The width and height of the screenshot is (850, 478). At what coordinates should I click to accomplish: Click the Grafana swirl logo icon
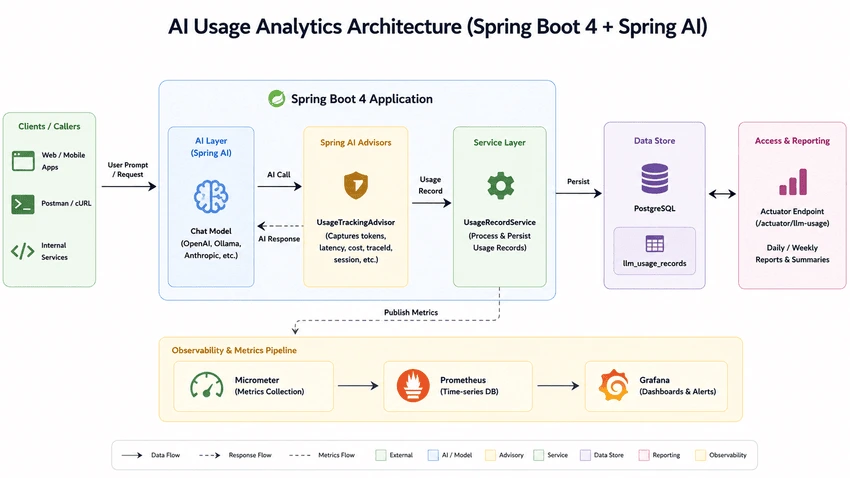614,385
